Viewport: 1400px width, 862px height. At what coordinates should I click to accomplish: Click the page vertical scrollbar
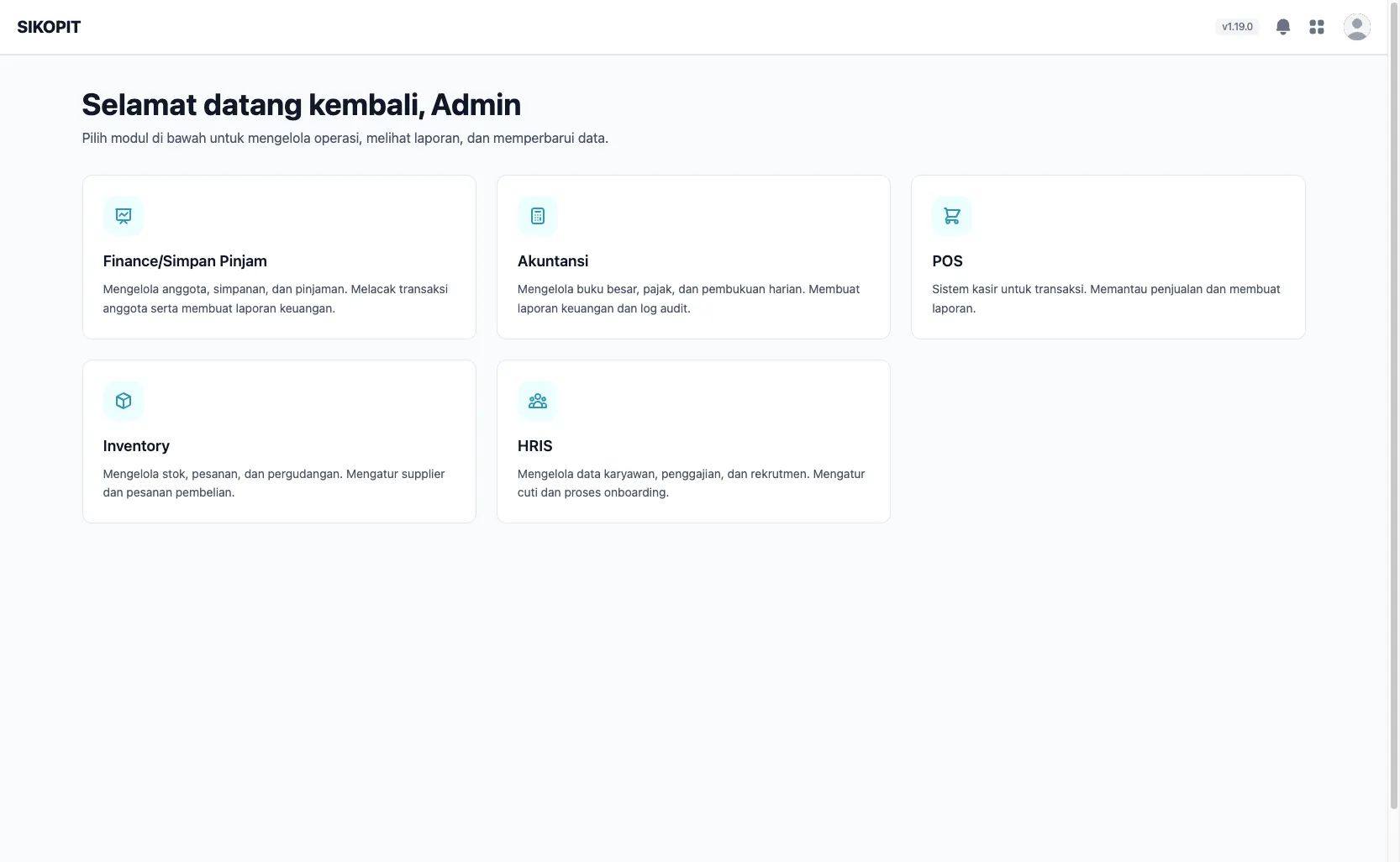click(1393, 406)
